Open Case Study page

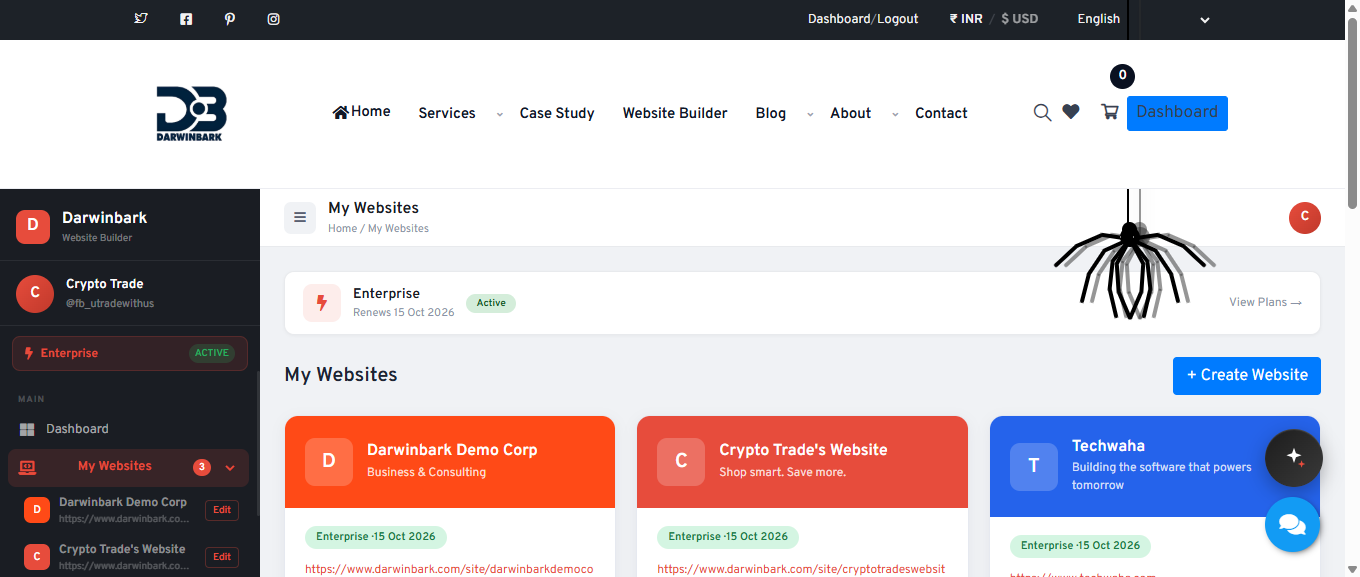[557, 113]
